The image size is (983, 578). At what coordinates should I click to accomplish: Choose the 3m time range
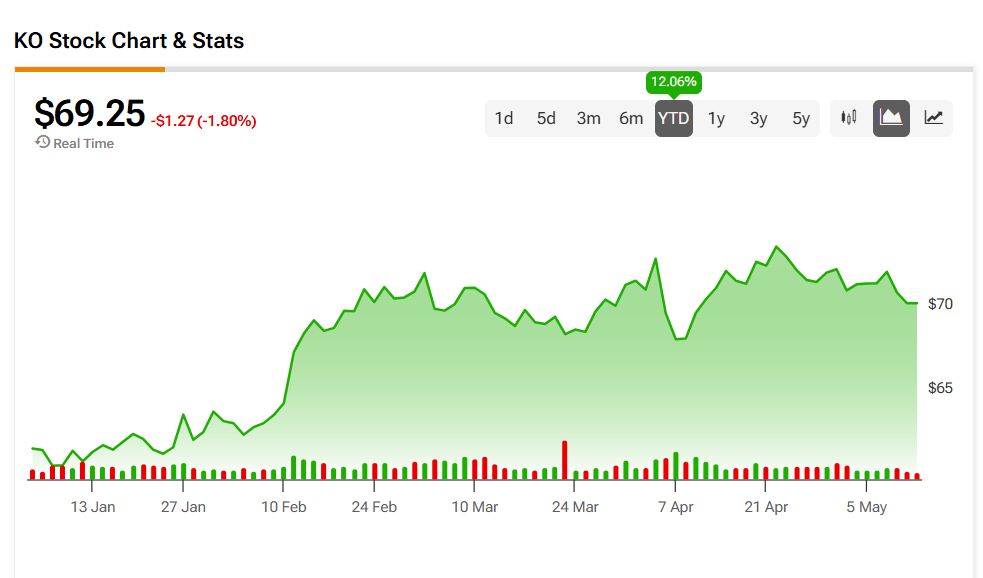[x=588, y=118]
